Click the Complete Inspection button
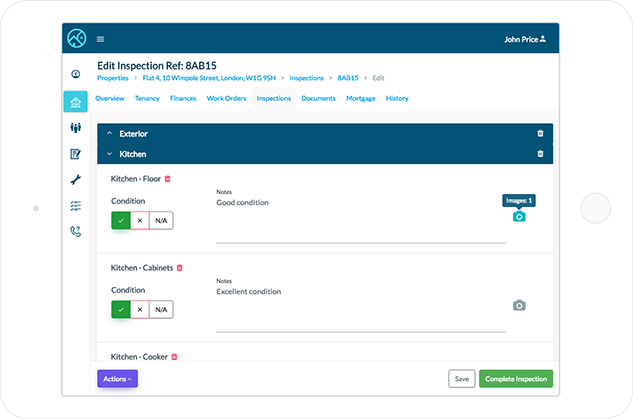 (516, 379)
